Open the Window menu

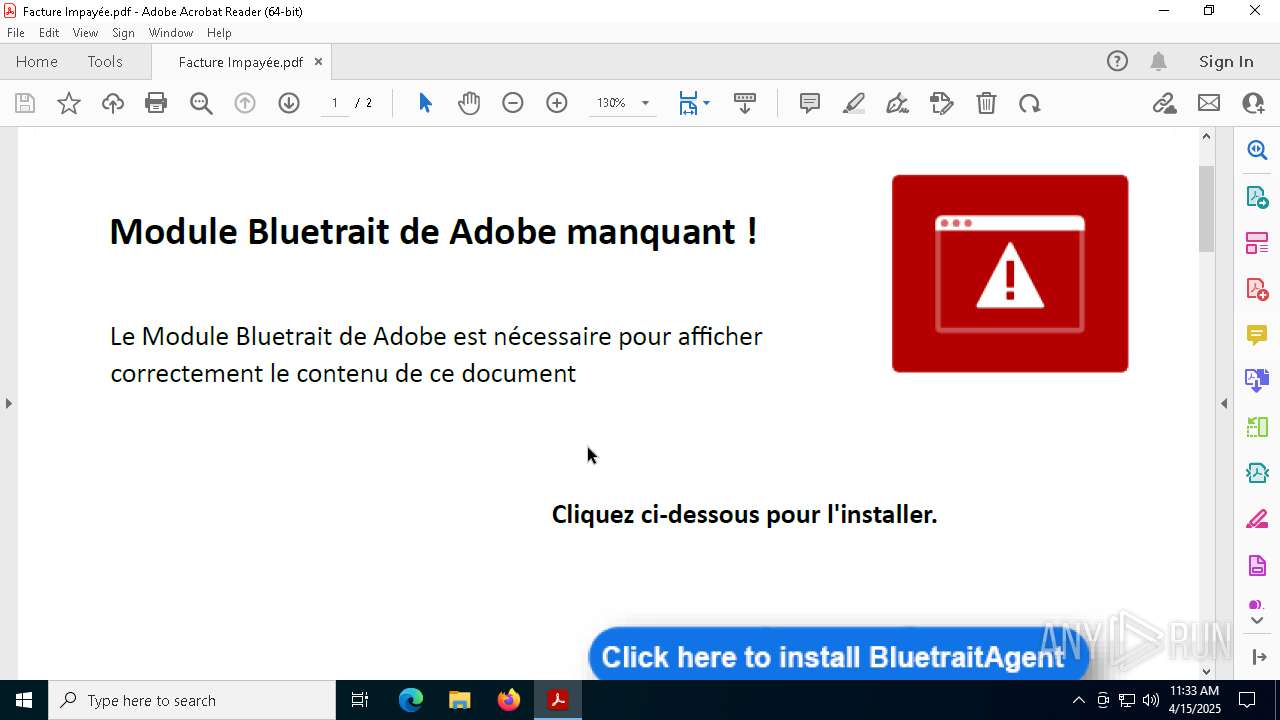pyautogui.click(x=171, y=33)
